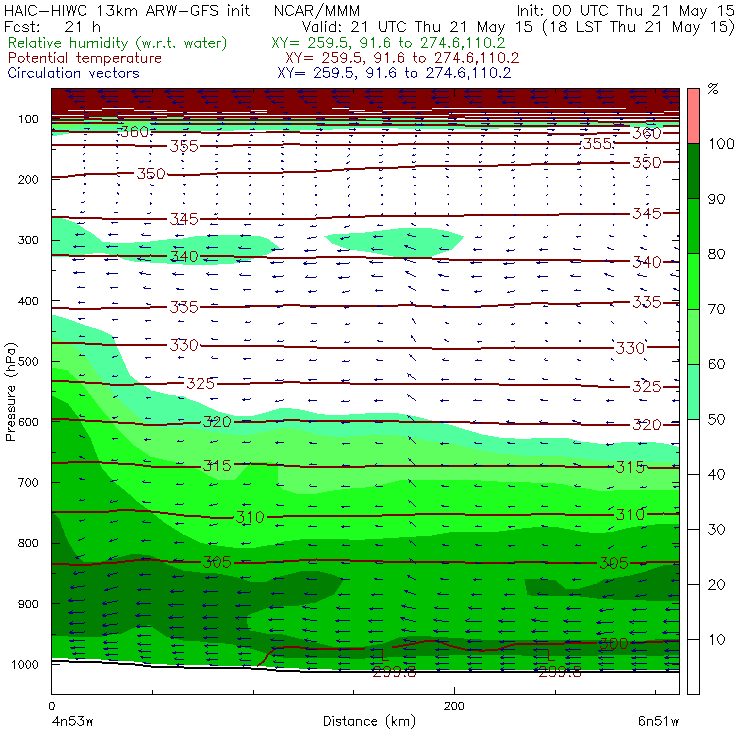This screenshot has height=740, width=740.
Task: Click the blue XY= 259.5, 91.6 coordinates line
Action: (394, 73)
